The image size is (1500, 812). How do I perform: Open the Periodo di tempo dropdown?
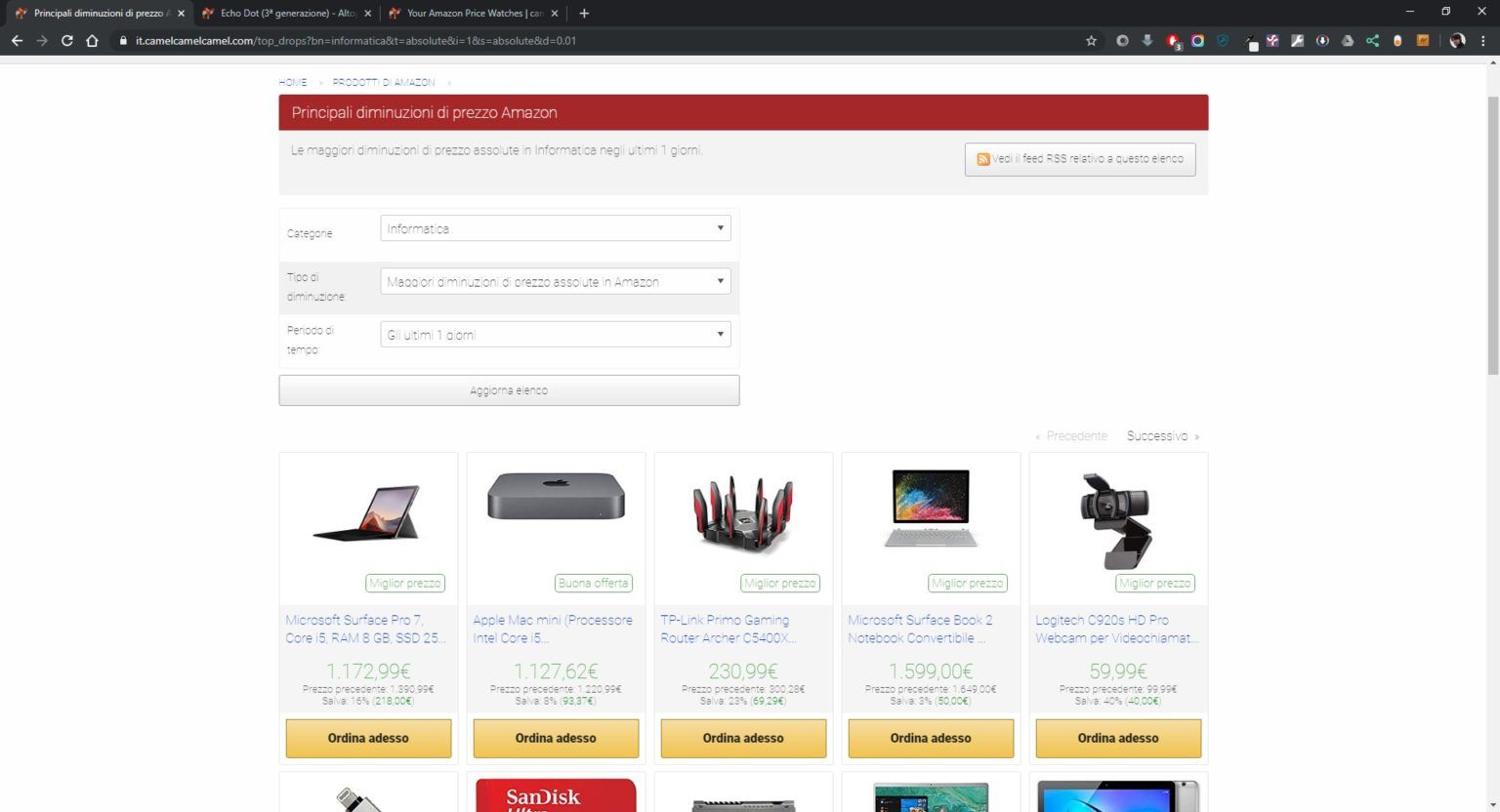(x=556, y=335)
